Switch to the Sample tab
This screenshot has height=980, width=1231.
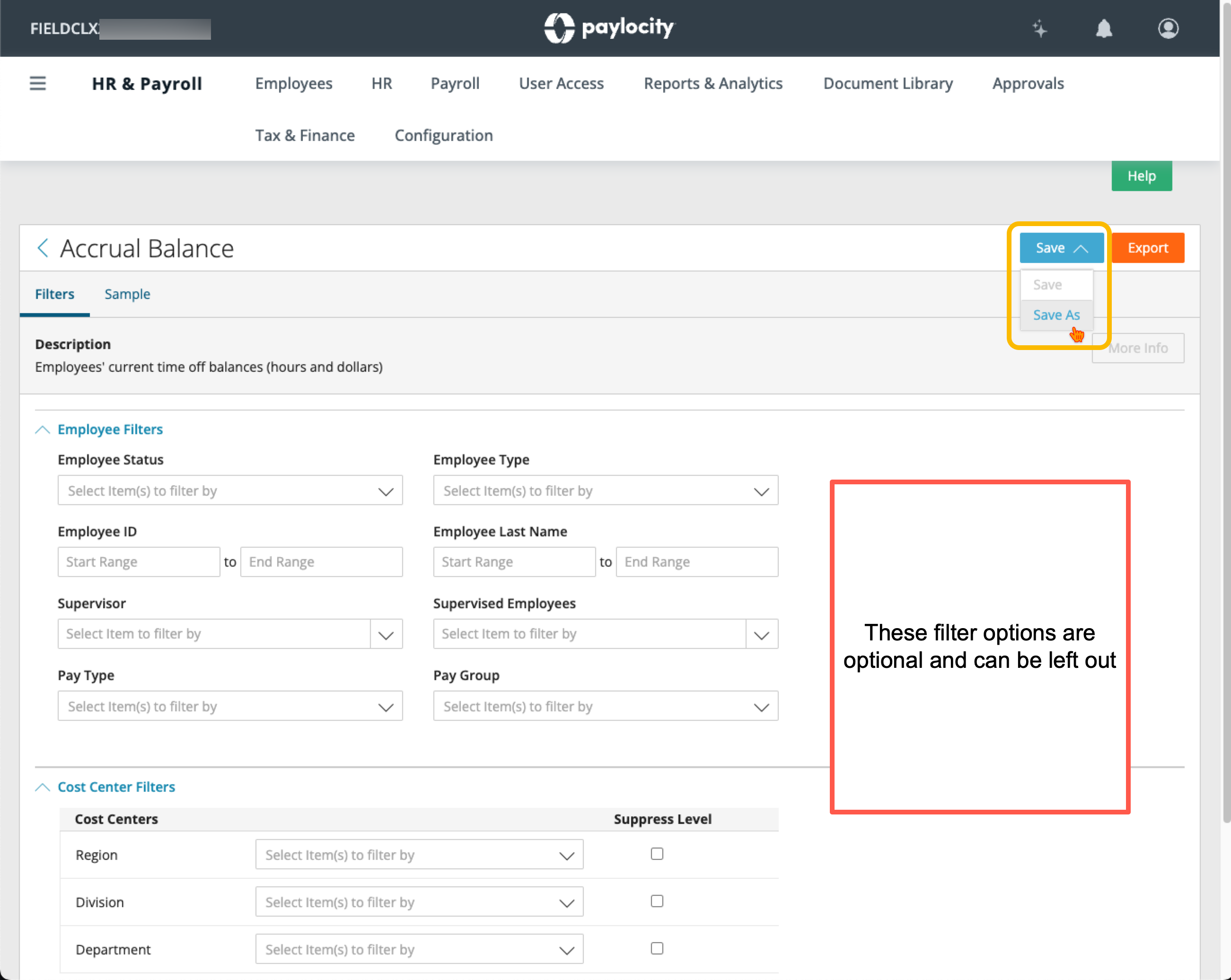pyautogui.click(x=127, y=294)
